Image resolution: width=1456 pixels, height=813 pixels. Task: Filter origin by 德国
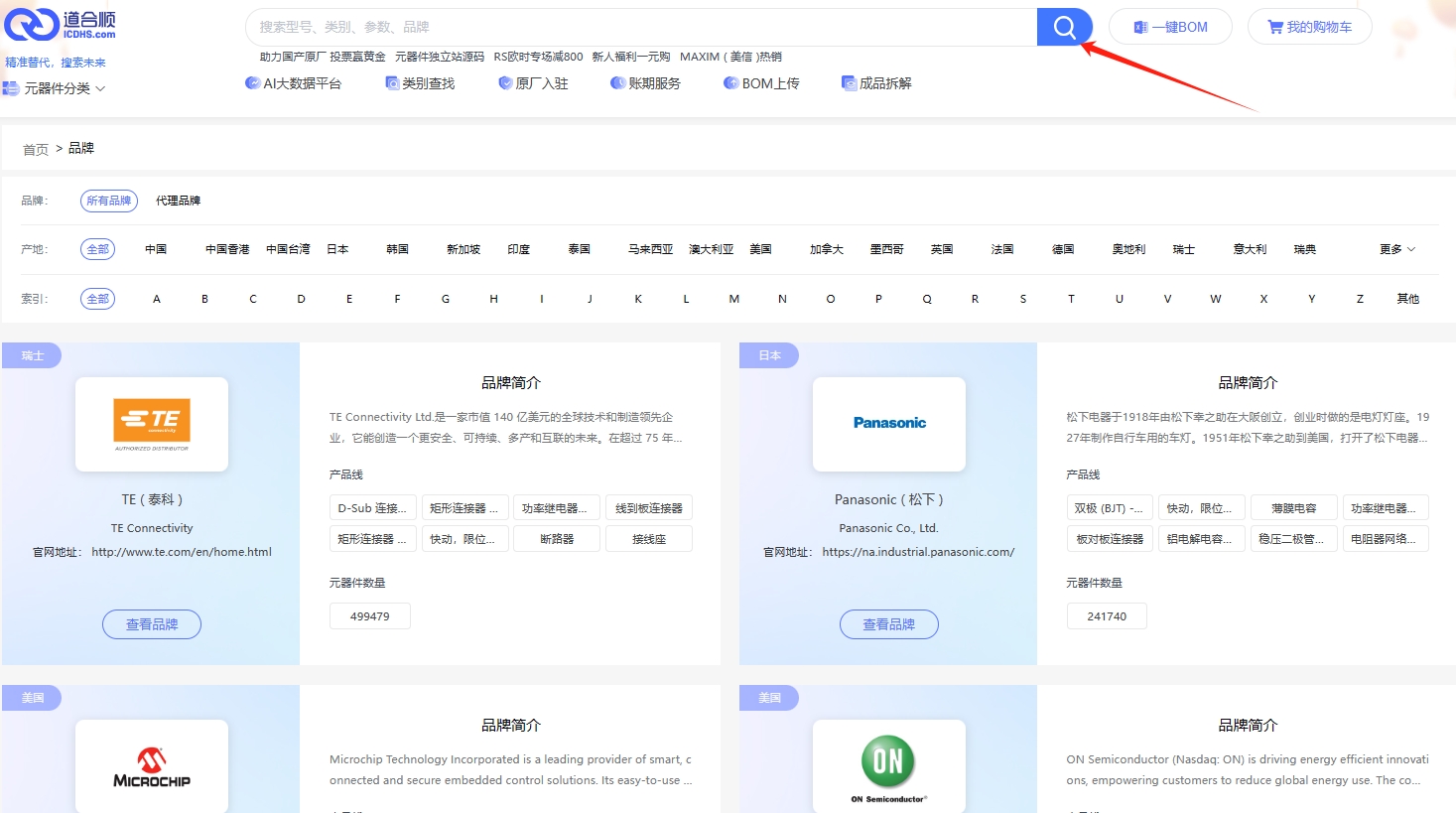click(x=1063, y=249)
